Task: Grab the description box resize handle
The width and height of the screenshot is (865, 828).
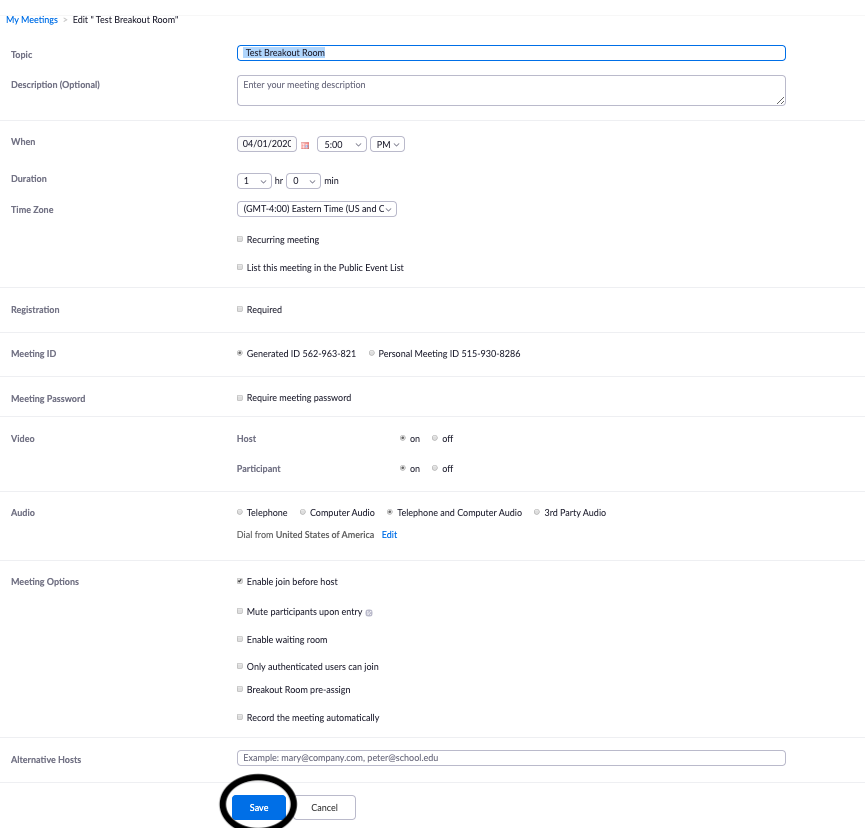Action: tap(781, 100)
